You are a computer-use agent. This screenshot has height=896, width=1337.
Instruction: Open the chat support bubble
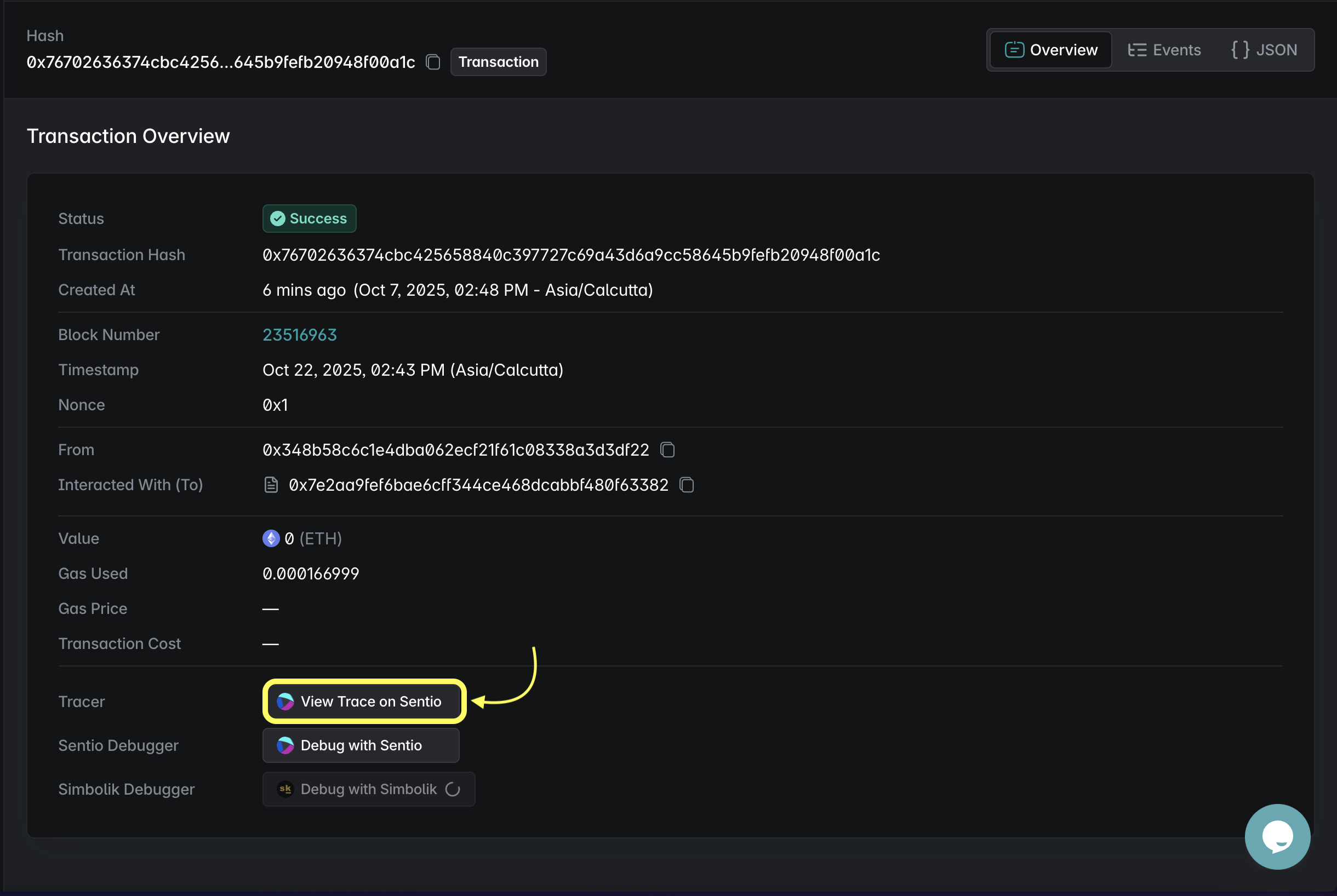pyautogui.click(x=1277, y=836)
